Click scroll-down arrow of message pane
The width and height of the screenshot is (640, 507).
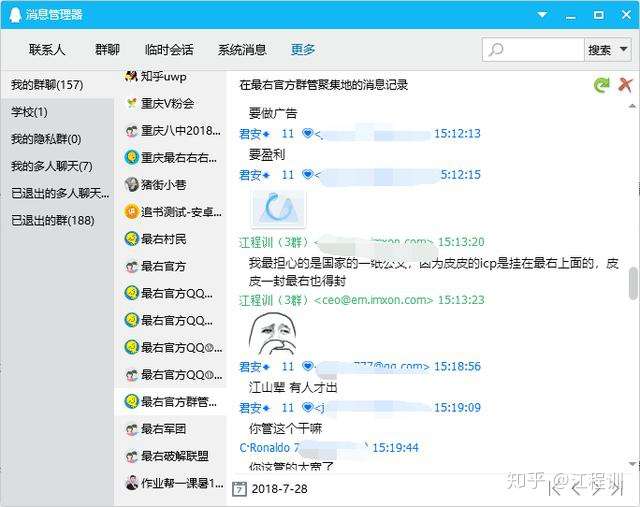coord(632,463)
